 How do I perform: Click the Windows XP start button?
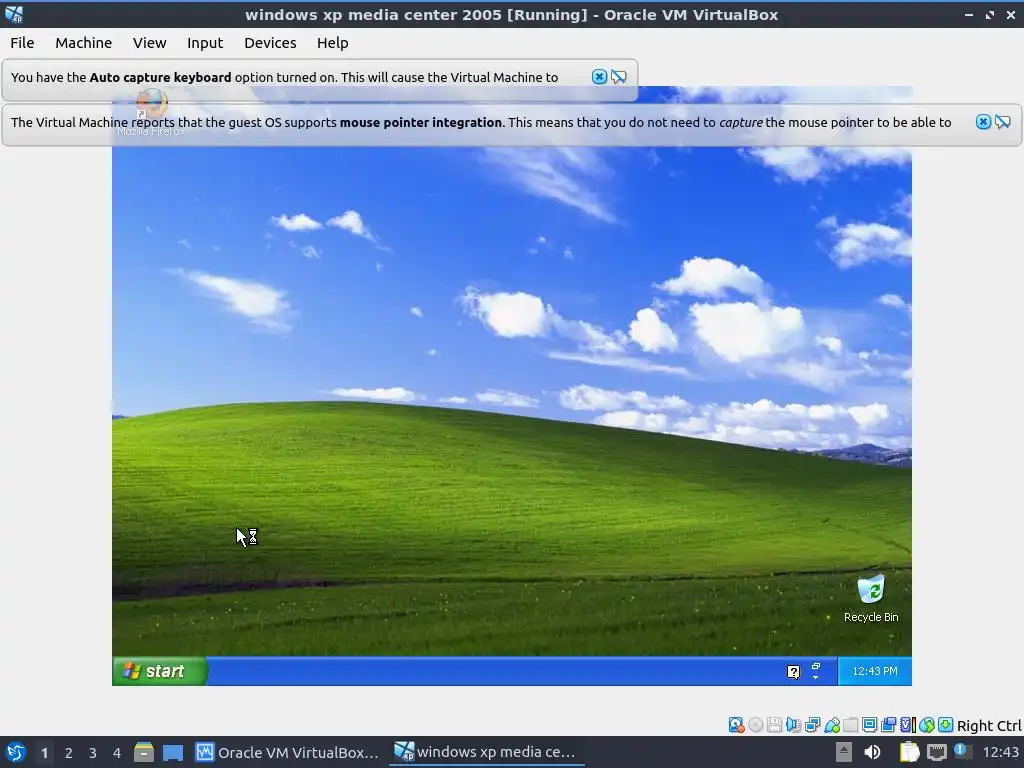point(160,671)
